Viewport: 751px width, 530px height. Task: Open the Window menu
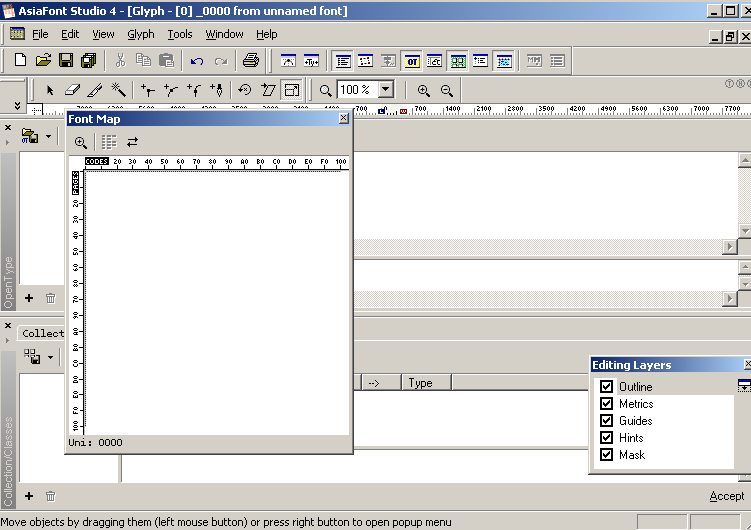point(224,34)
